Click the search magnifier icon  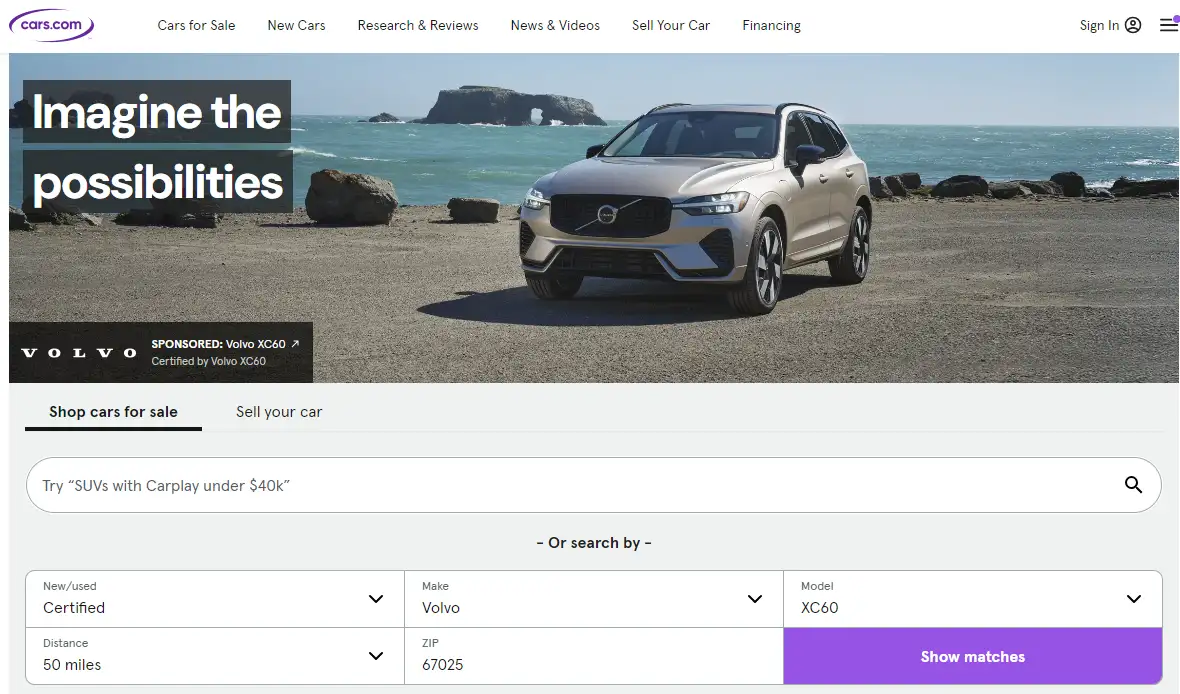point(1133,485)
